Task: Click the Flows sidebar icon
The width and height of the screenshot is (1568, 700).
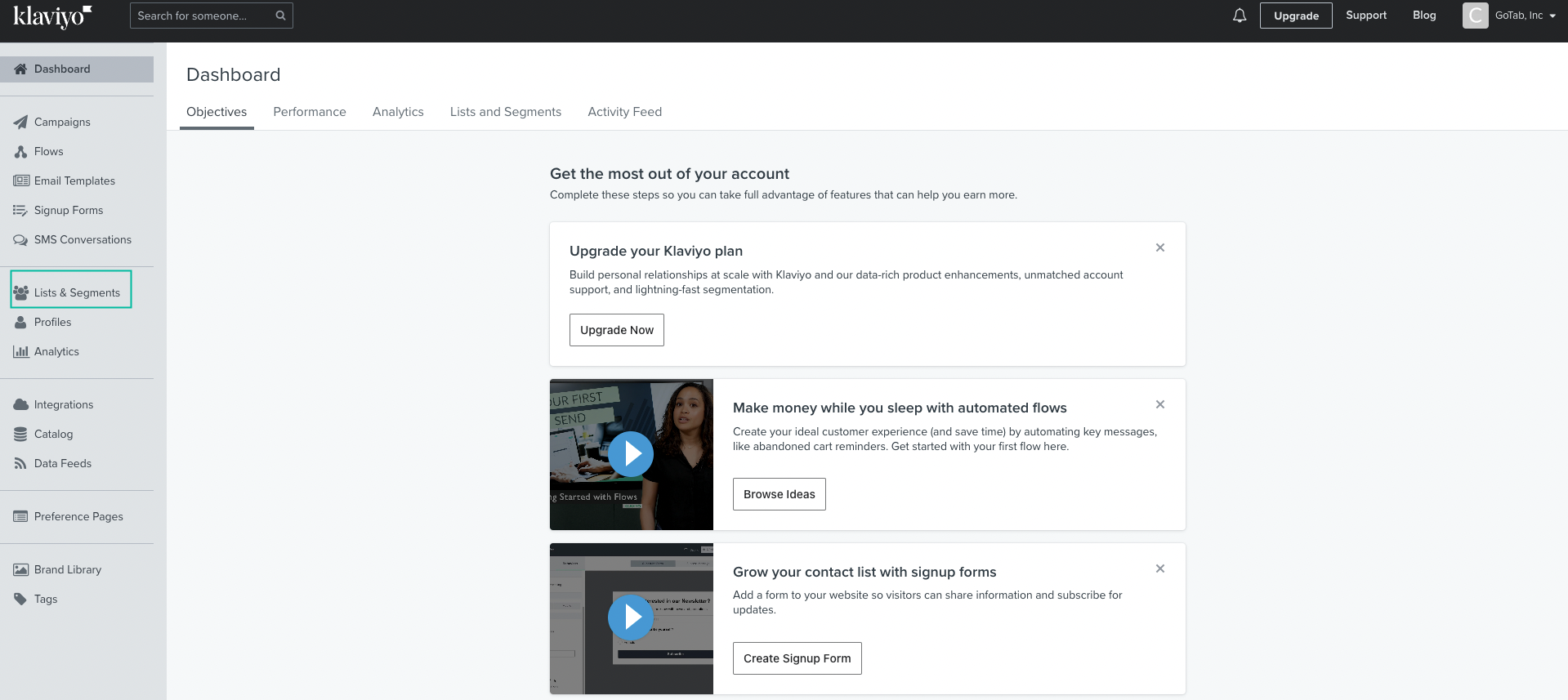Action: [x=20, y=152]
